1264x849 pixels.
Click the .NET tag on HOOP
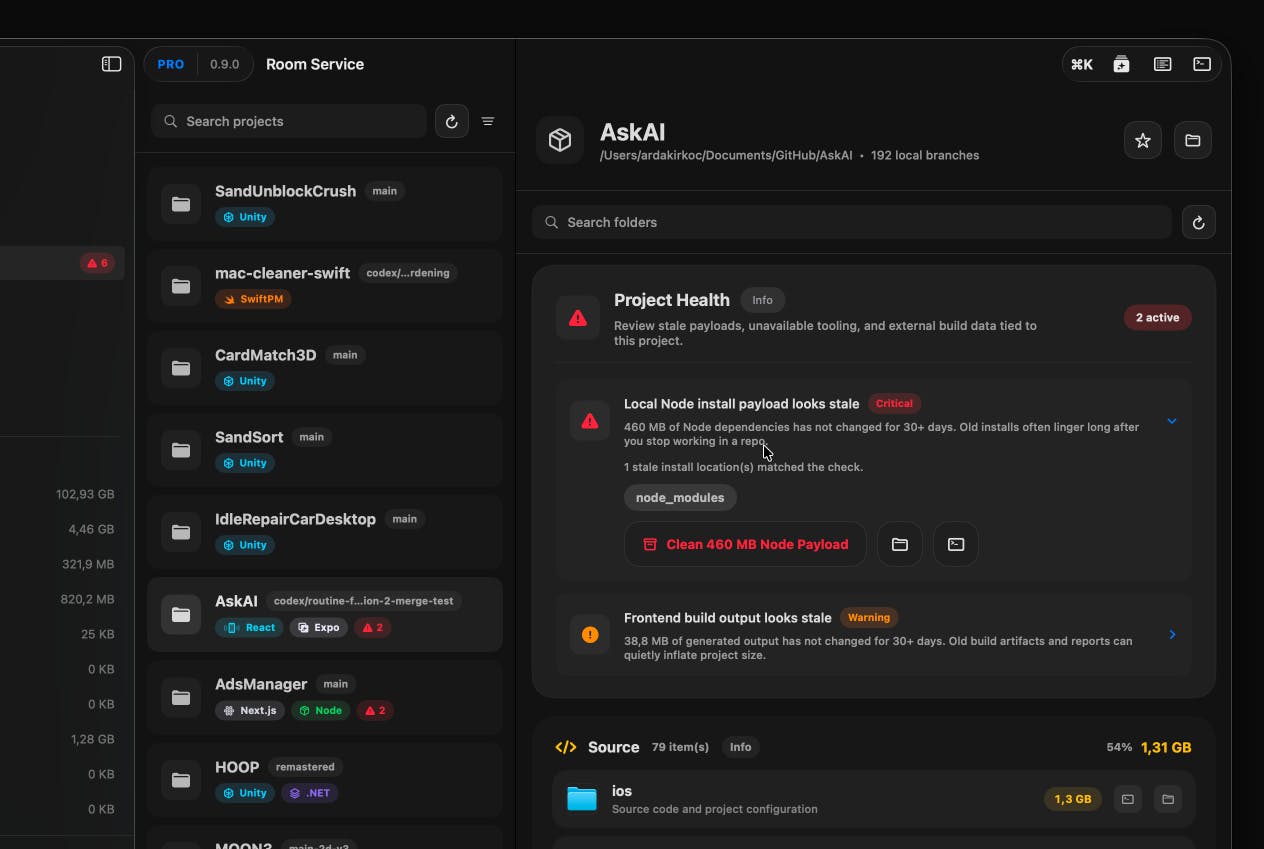tap(309, 793)
